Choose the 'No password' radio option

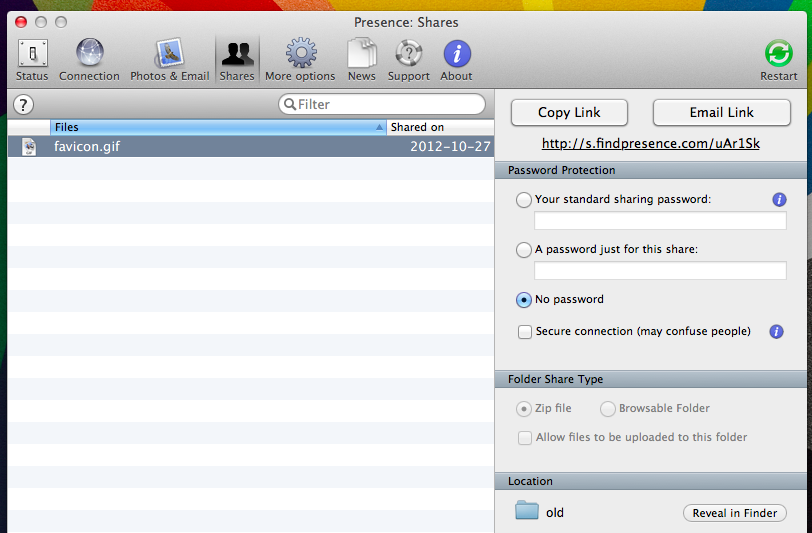pos(524,299)
